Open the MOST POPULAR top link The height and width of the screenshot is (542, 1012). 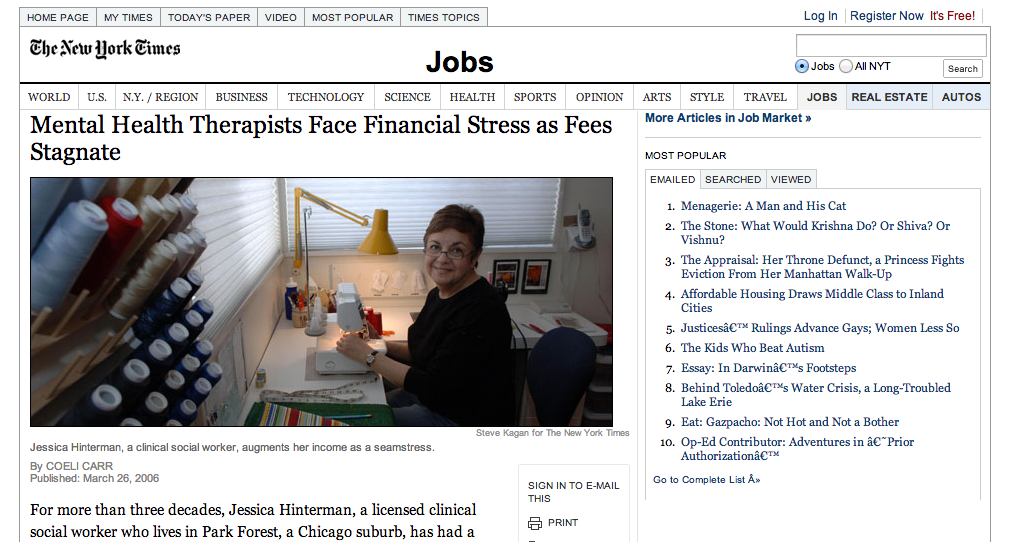coord(352,17)
